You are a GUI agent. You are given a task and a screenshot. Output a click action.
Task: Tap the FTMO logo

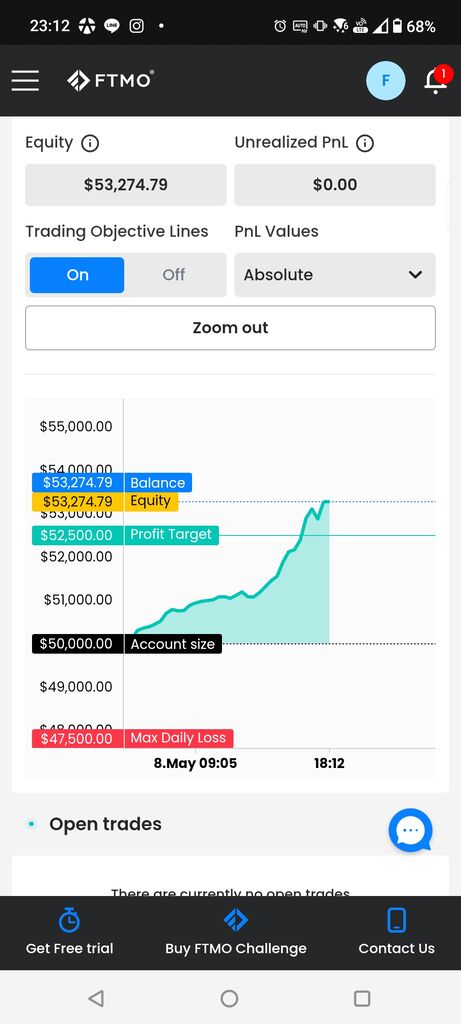pos(110,80)
